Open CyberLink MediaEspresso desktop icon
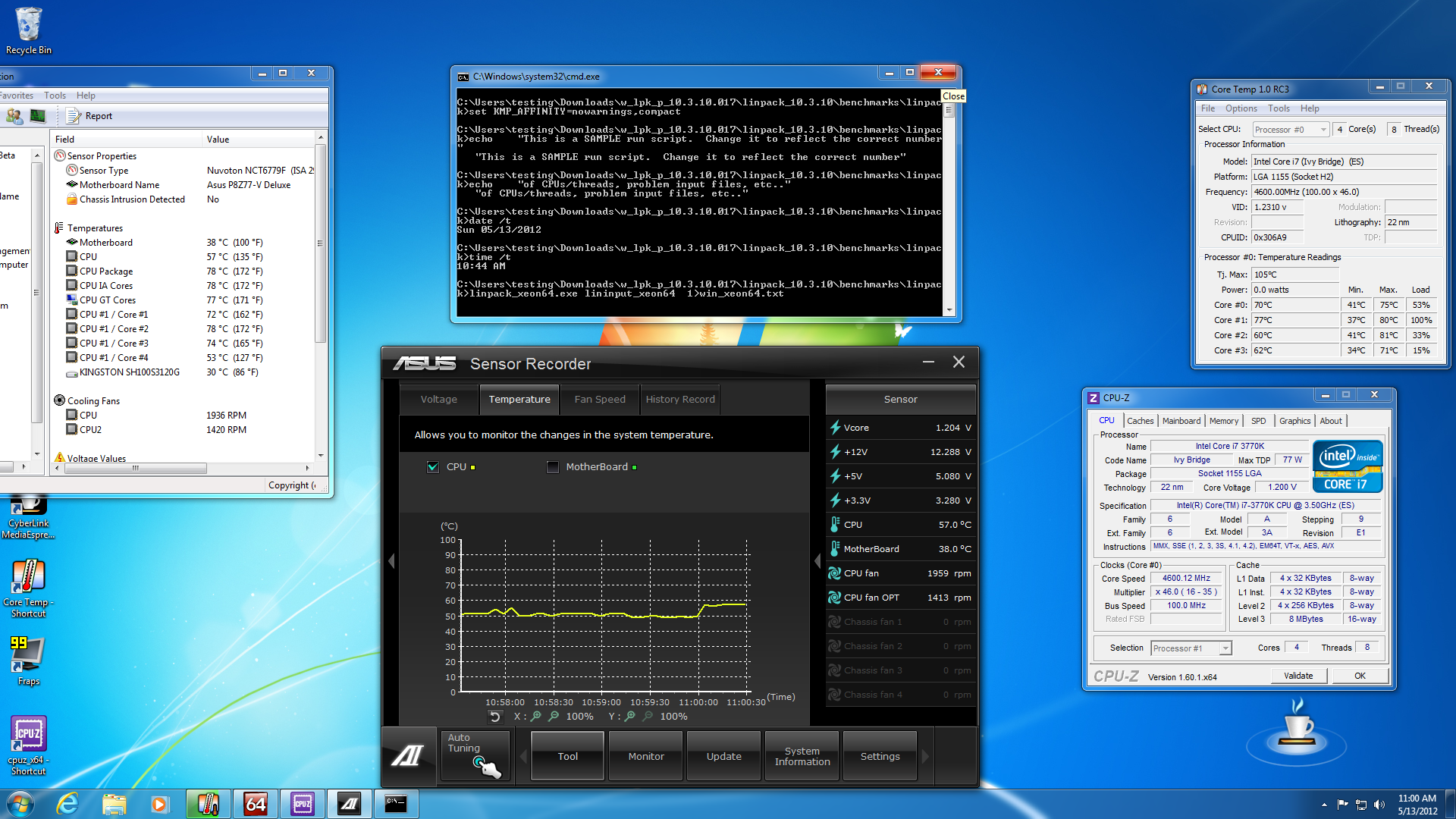Viewport: 1456px width, 819px height. [29, 517]
